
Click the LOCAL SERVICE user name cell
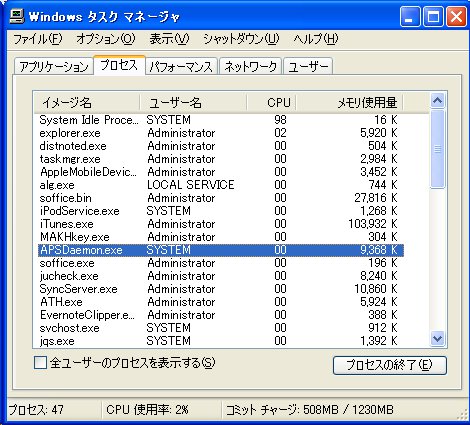tap(191, 185)
